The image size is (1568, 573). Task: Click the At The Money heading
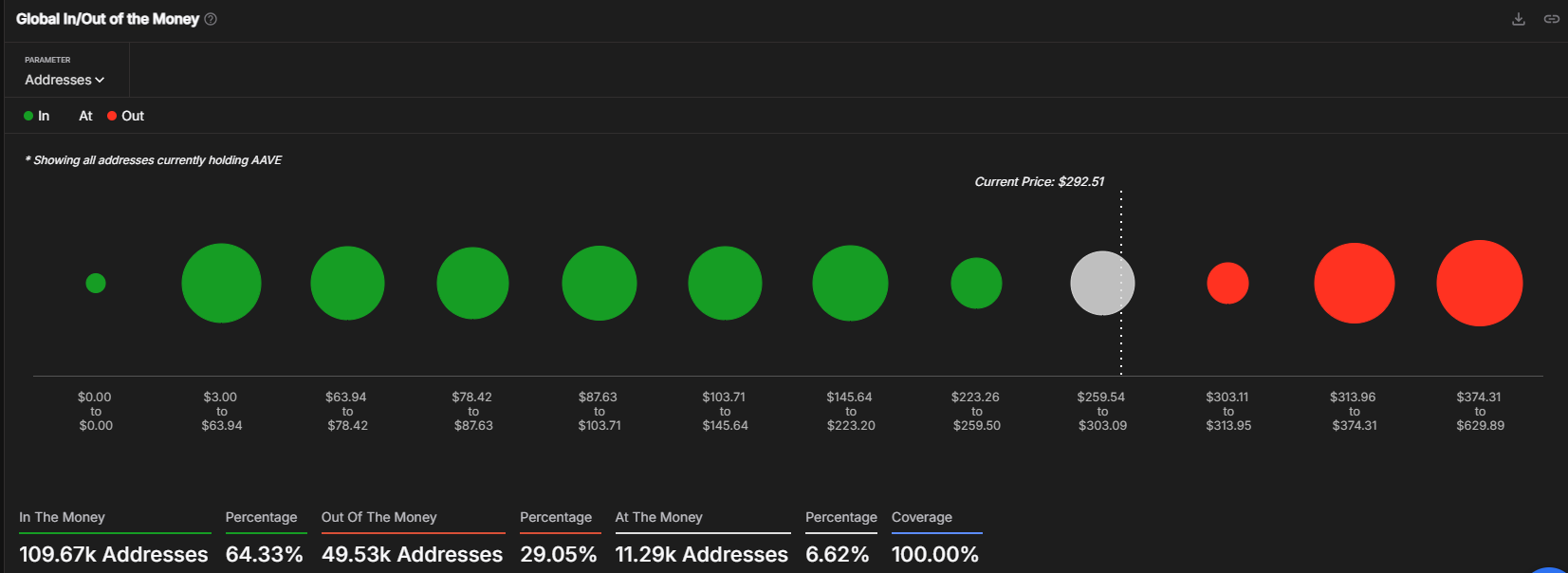tap(658, 517)
